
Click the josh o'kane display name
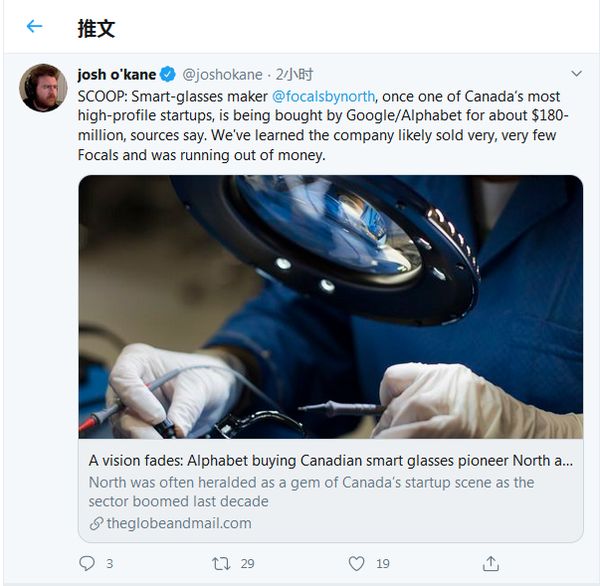pos(116,75)
